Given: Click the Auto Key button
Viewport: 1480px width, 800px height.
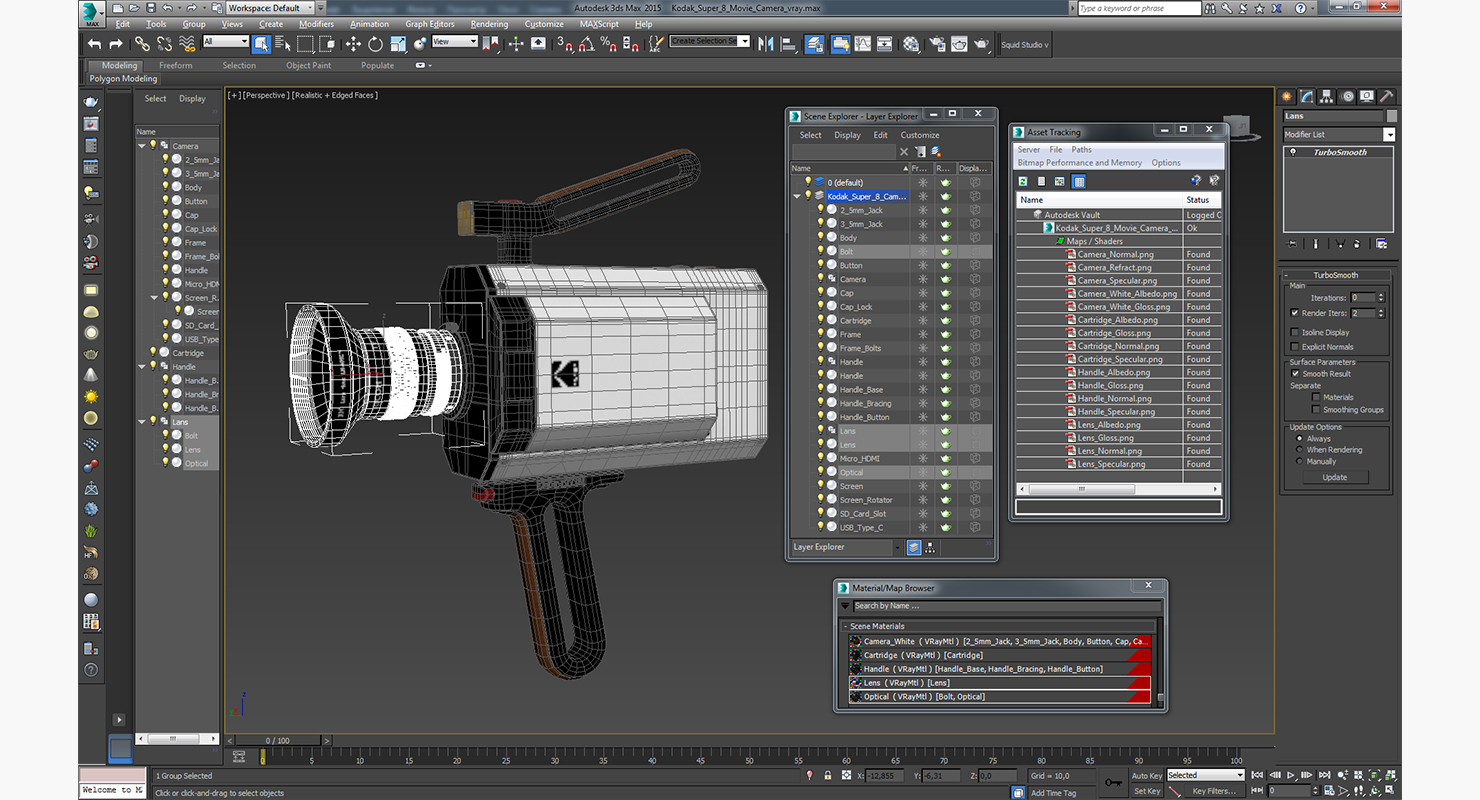Looking at the screenshot, I should pyautogui.click(x=1147, y=775).
